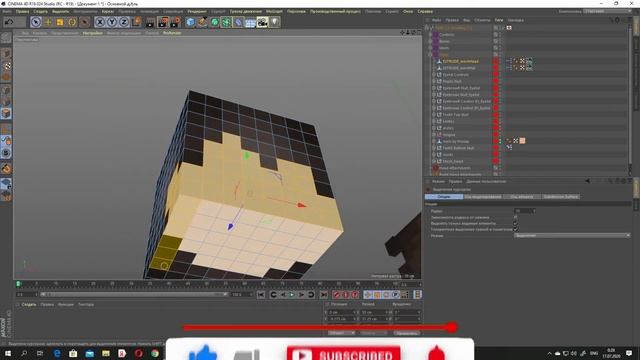This screenshot has width=640, height=360.
Task: Select the Head Attachments tree item
Action: pyautogui.click(x=455, y=168)
